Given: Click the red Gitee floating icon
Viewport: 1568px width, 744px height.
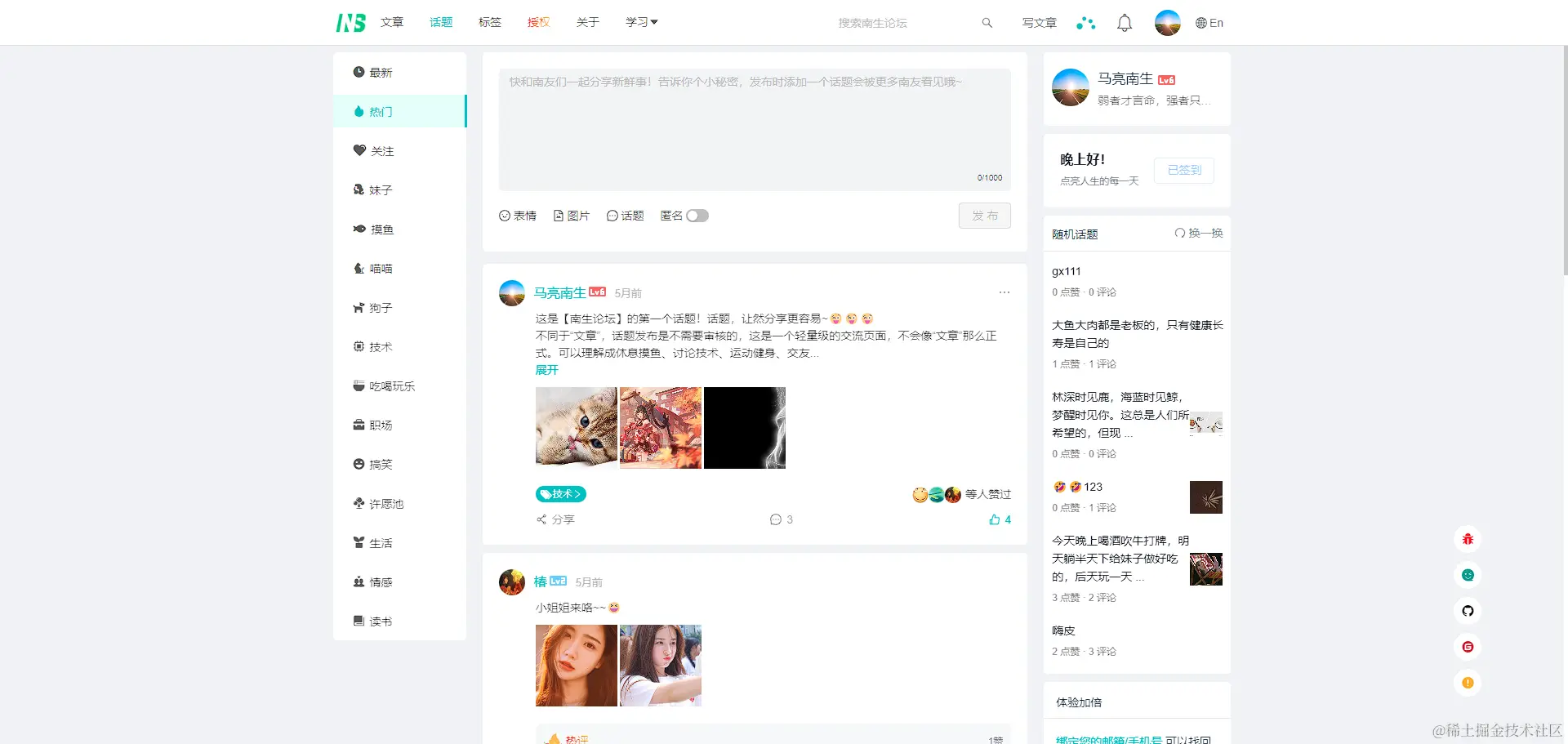Looking at the screenshot, I should 1468,647.
